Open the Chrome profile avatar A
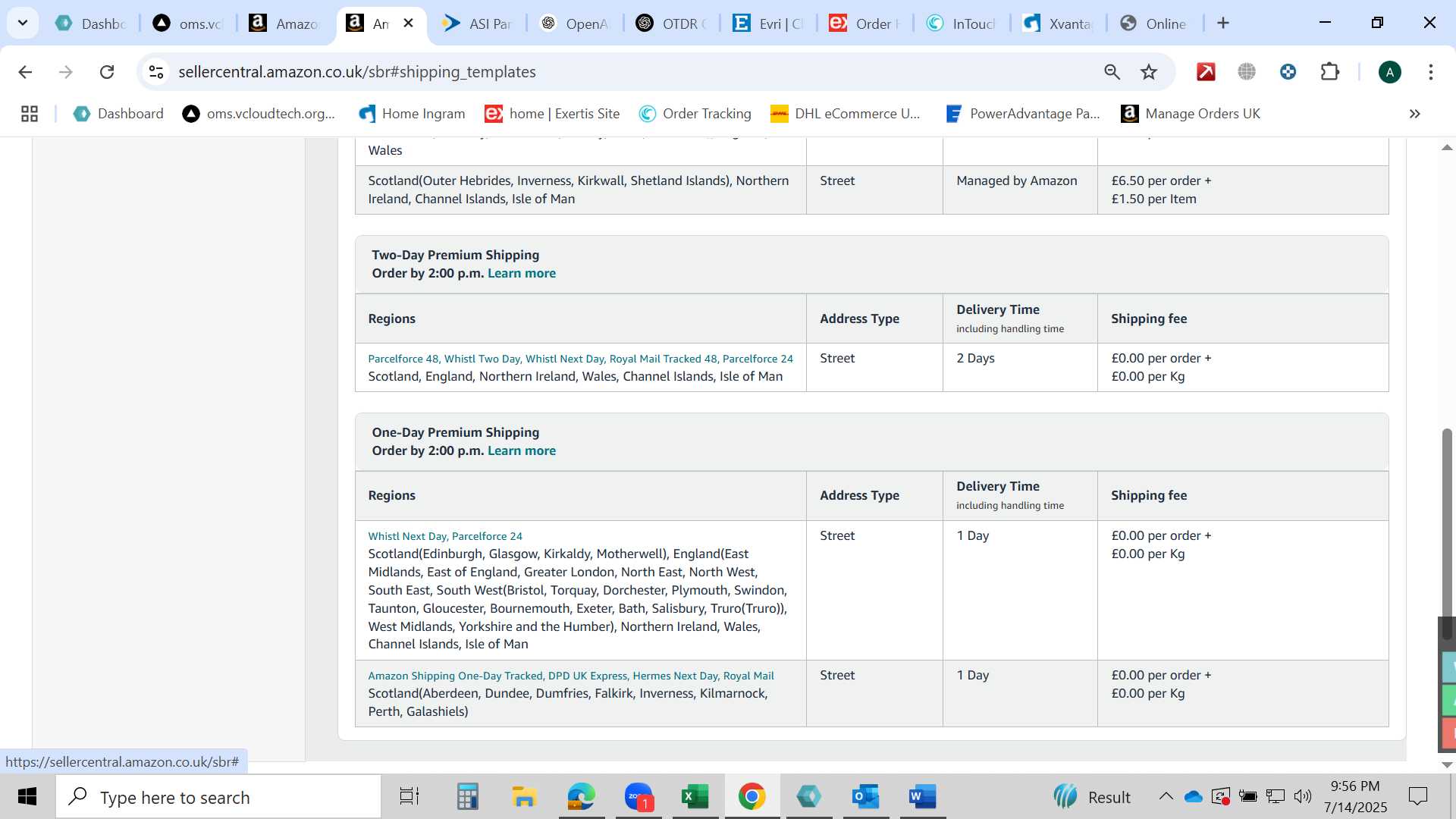The image size is (1456, 819). click(x=1389, y=72)
